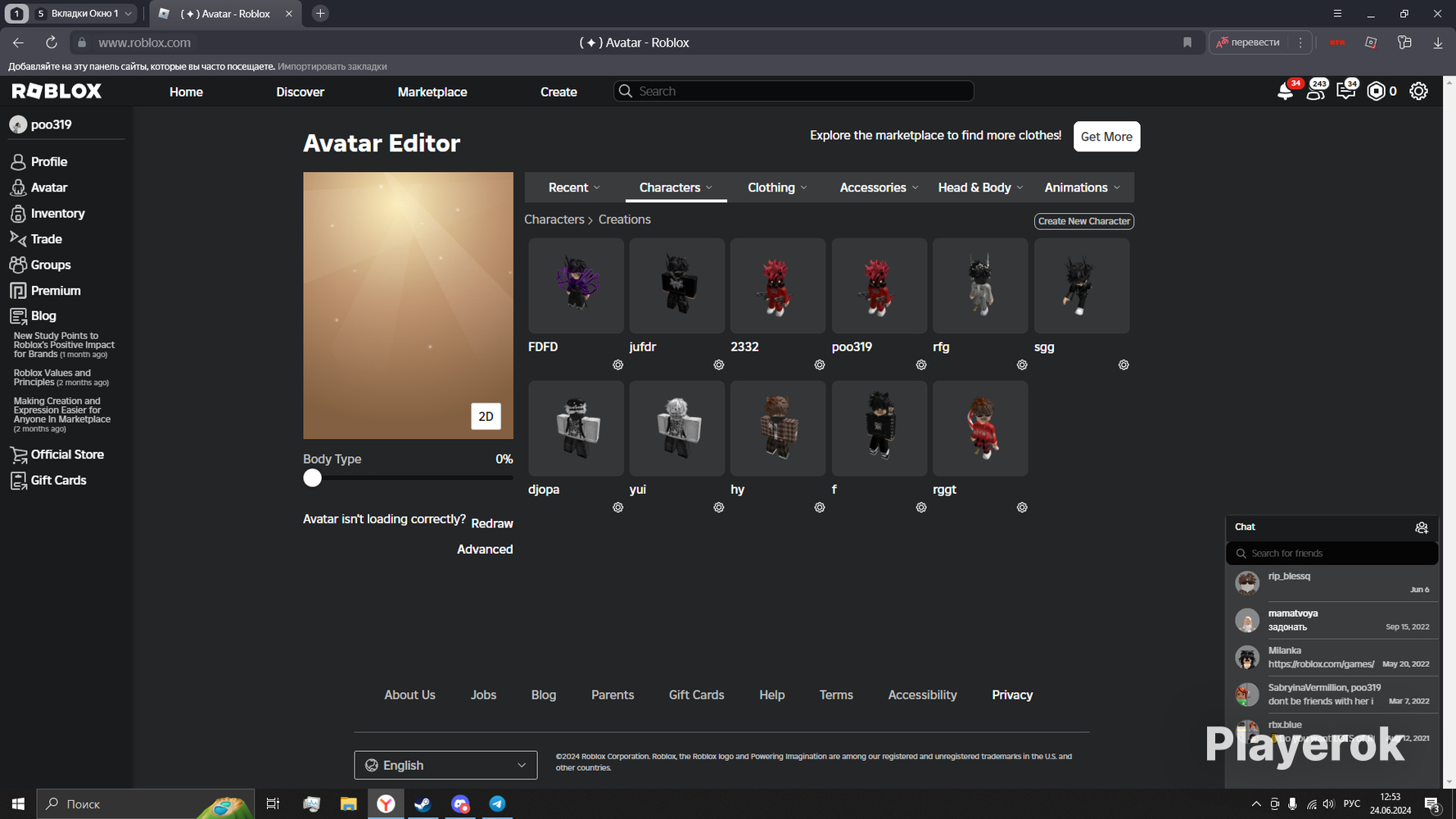Click the Roblox logo
The image size is (1456, 819).
point(57,91)
